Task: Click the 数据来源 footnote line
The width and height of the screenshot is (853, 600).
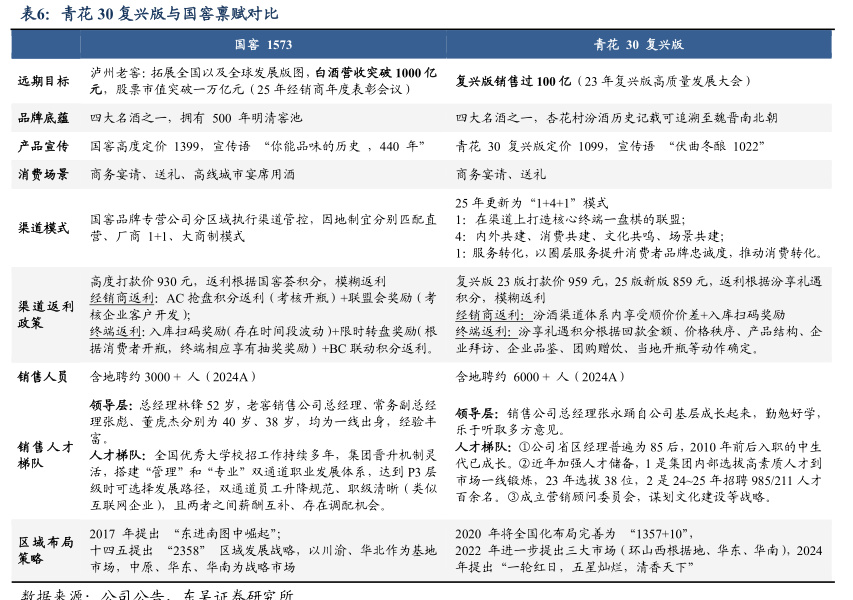Action: point(157,593)
